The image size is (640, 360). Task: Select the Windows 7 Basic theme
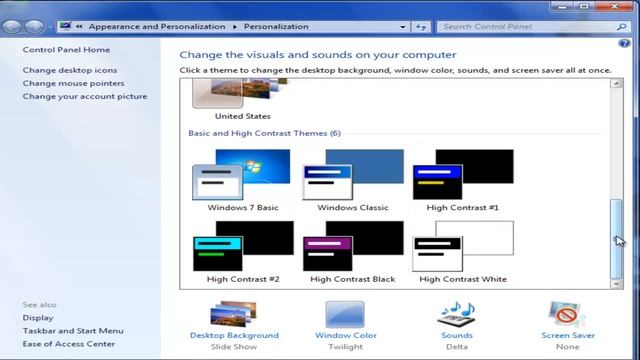point(242,180)
